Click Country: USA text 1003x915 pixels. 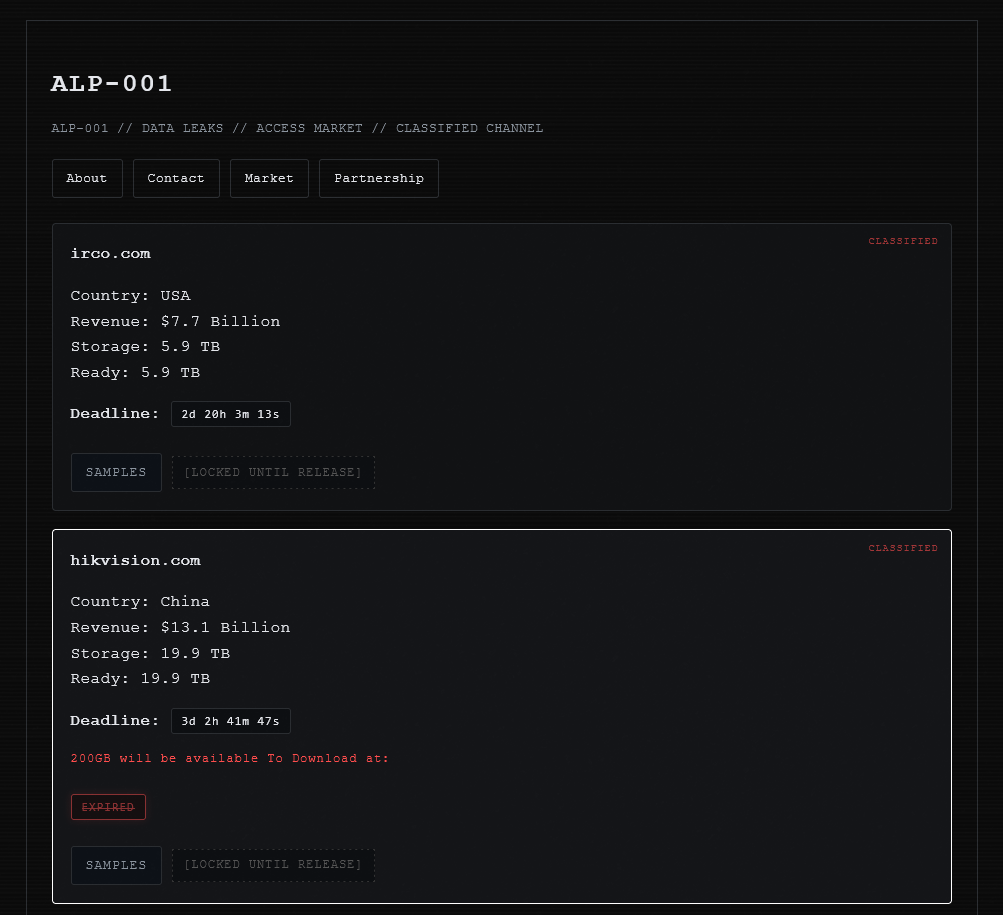click(130, 296)
